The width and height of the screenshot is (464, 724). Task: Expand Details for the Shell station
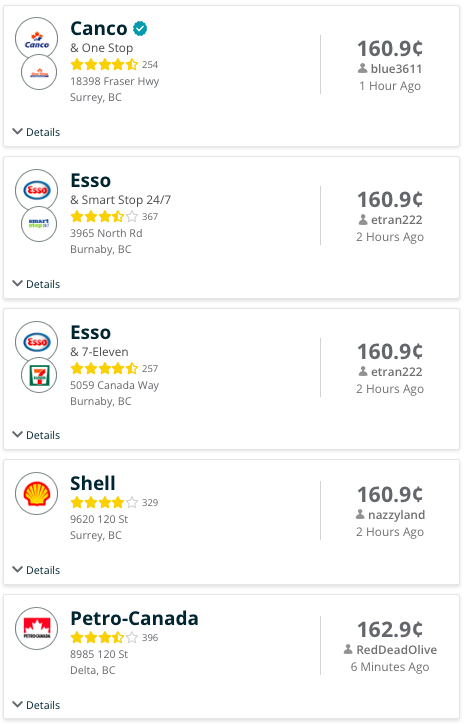coord(36,570)
